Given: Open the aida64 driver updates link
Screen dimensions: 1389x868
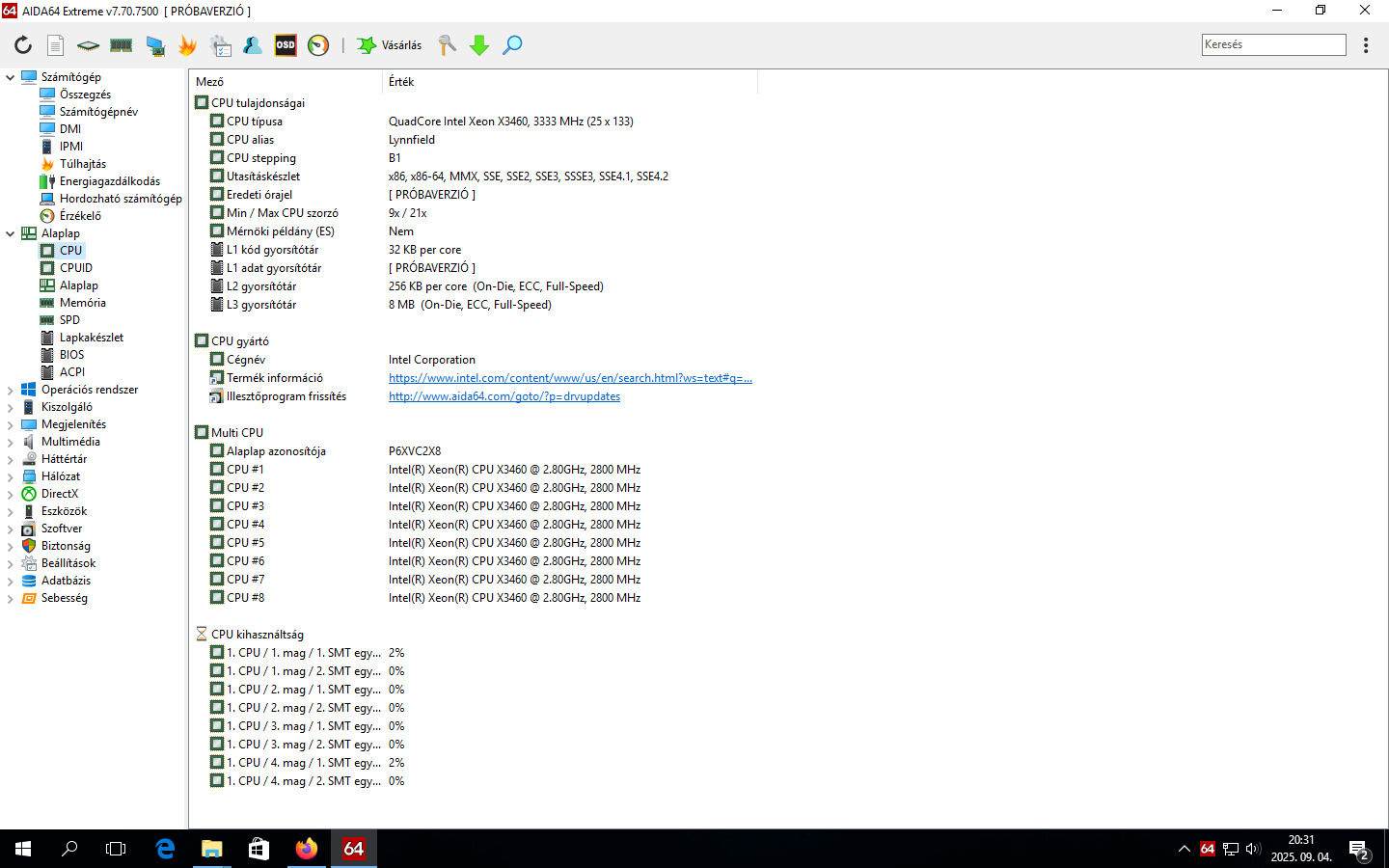Looking at the screenshot, I should pyautogui.click(x=504, y=396).
